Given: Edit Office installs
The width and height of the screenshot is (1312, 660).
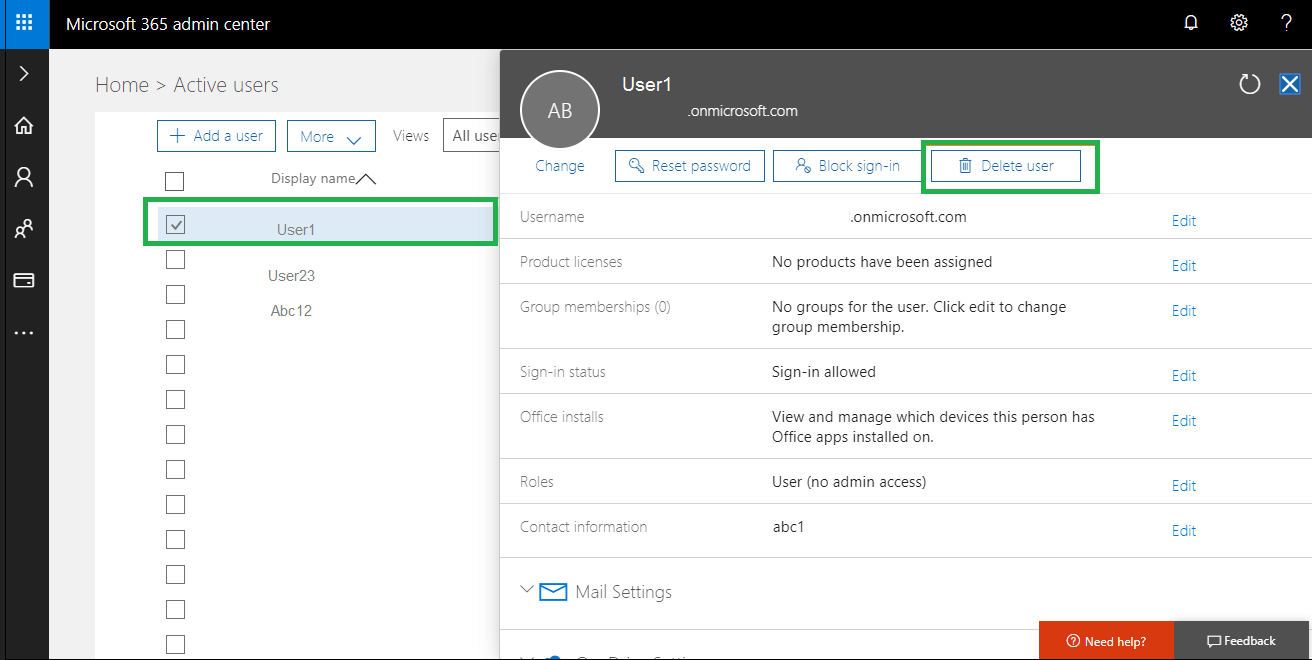Looking at the screenshot, I should (1184, 421).
